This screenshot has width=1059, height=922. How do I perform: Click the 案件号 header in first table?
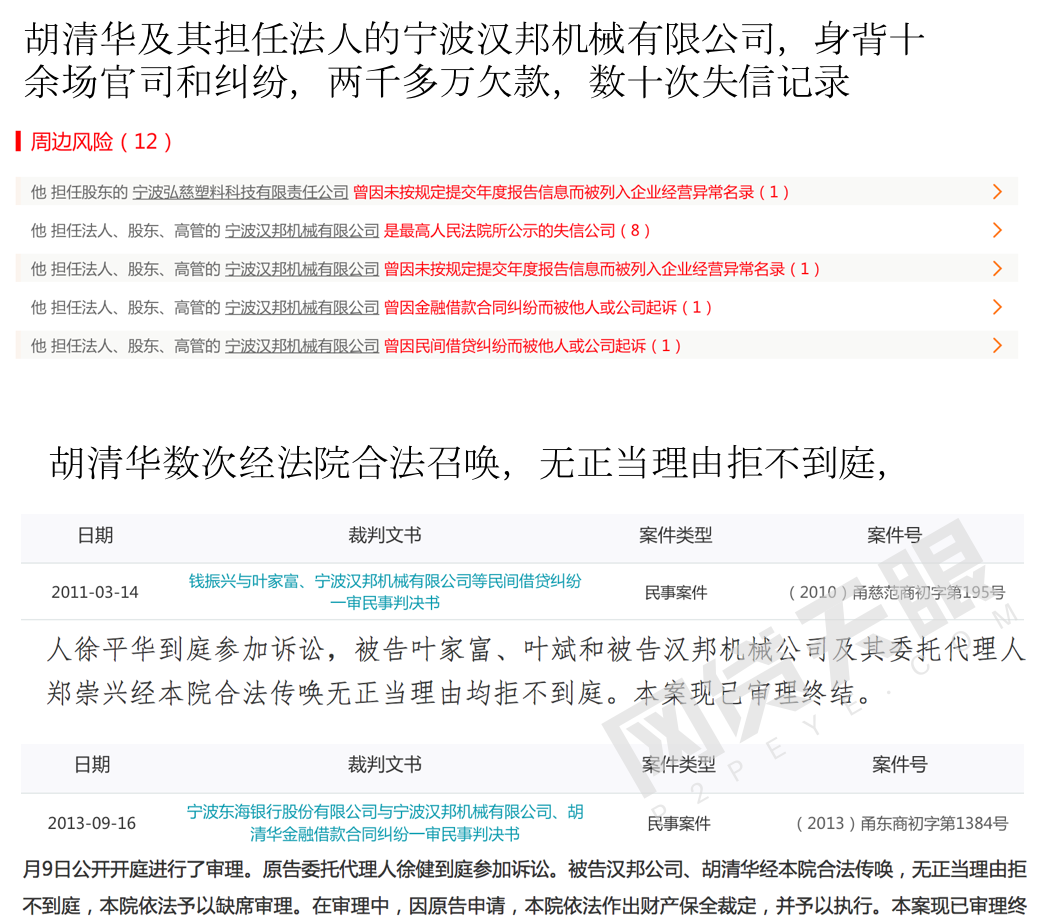(895, 536)
